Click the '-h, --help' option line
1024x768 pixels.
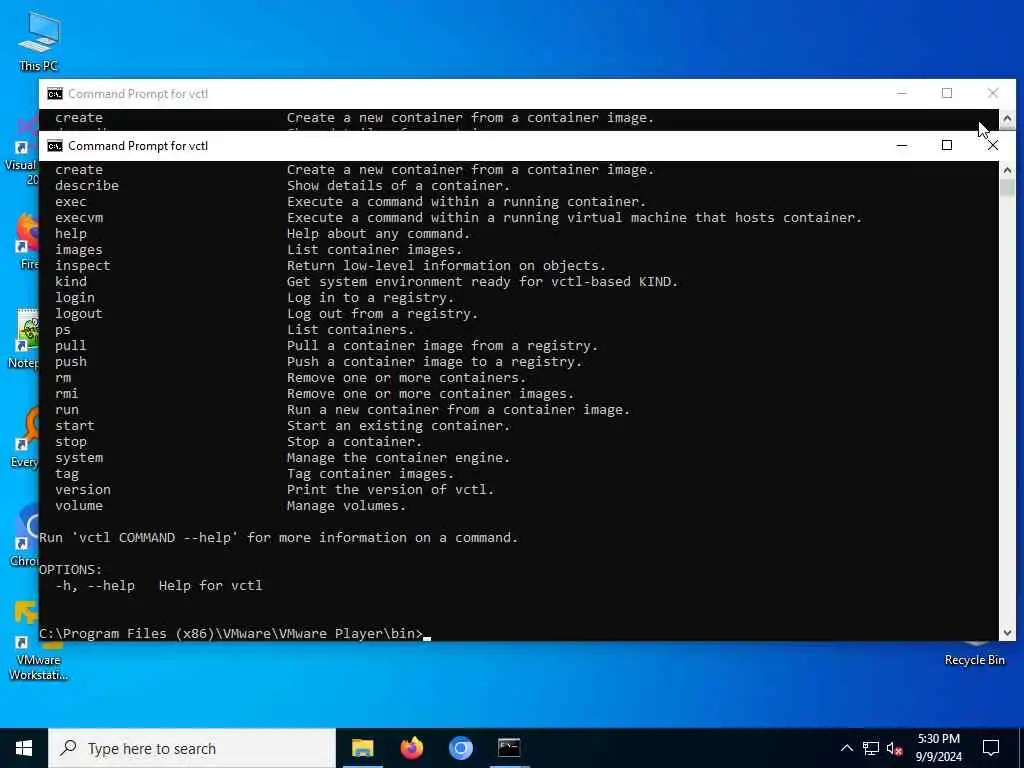pos(159,586)
